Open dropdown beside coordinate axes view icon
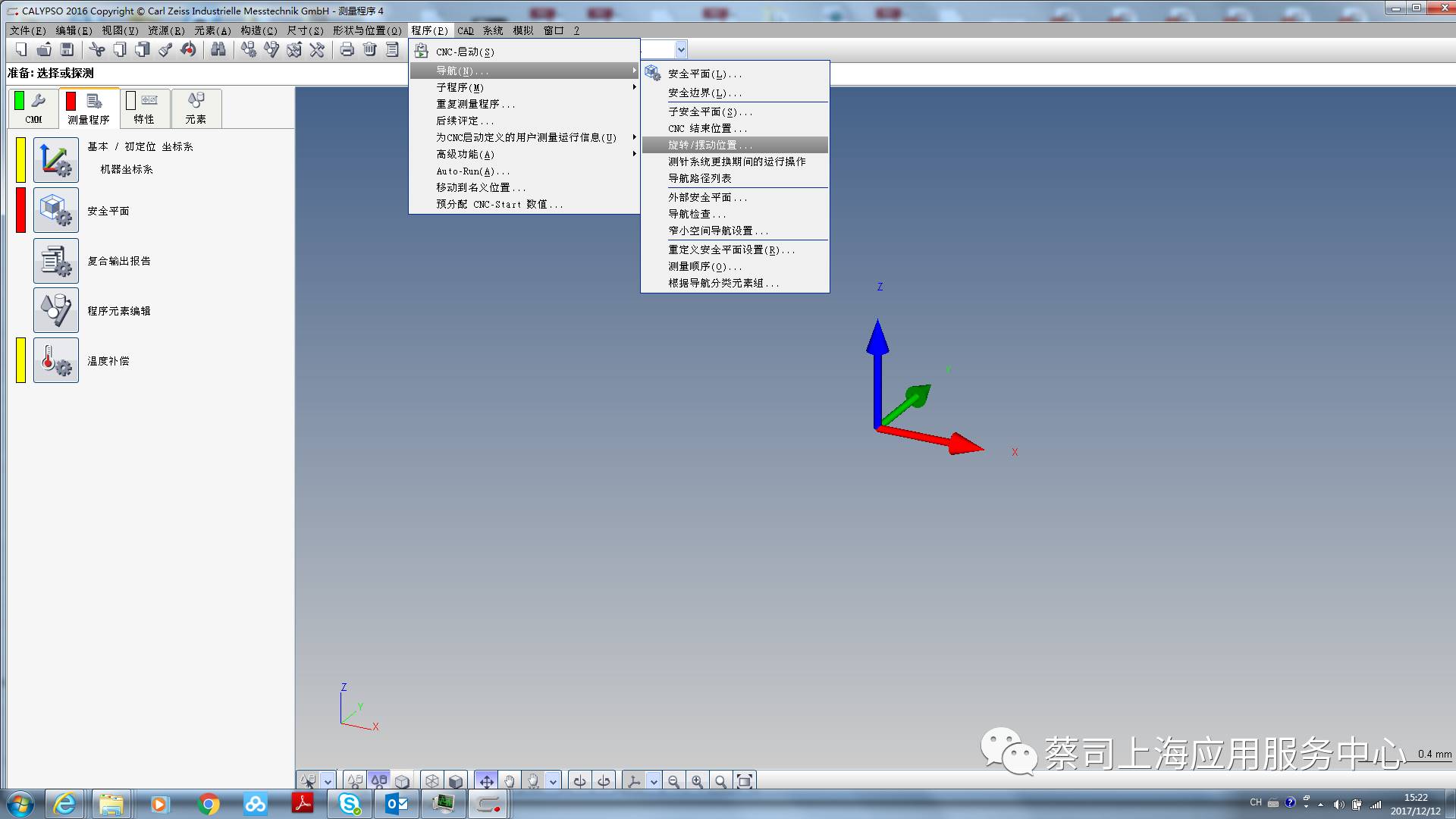 [x=654, y=781]
